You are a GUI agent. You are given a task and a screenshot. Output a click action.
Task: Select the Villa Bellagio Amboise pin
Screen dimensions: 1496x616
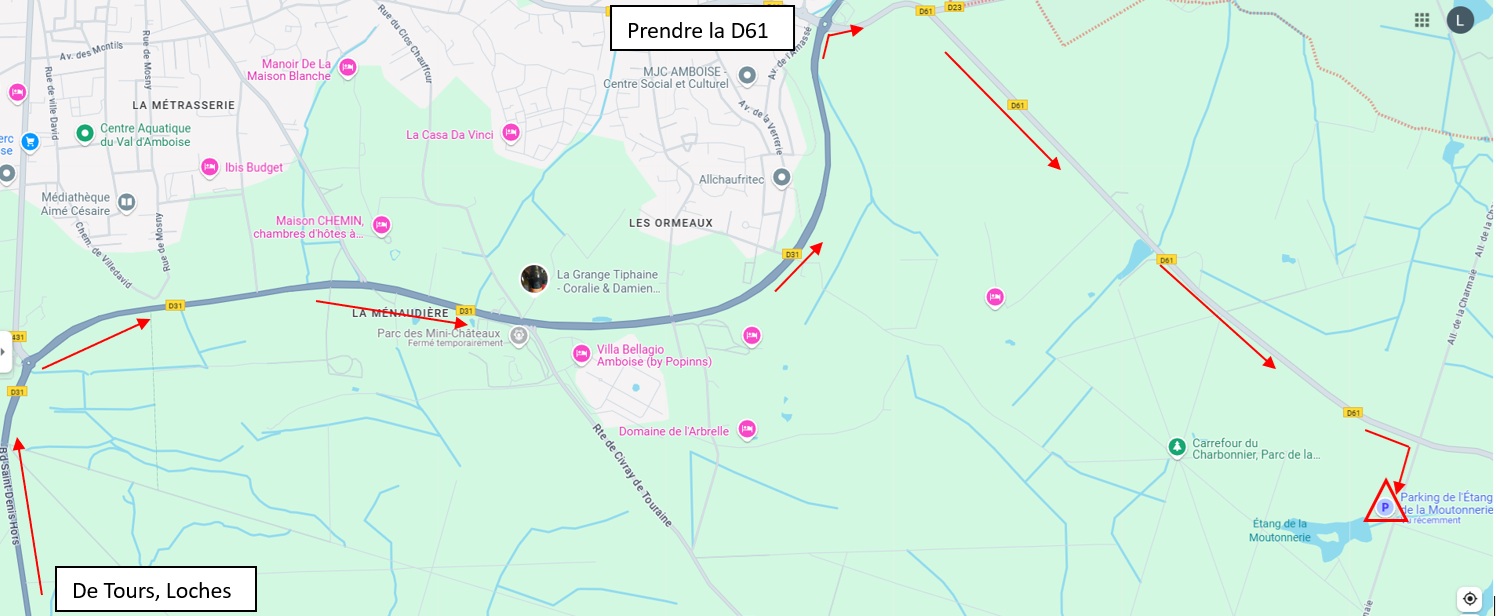(x=581, y=353)
